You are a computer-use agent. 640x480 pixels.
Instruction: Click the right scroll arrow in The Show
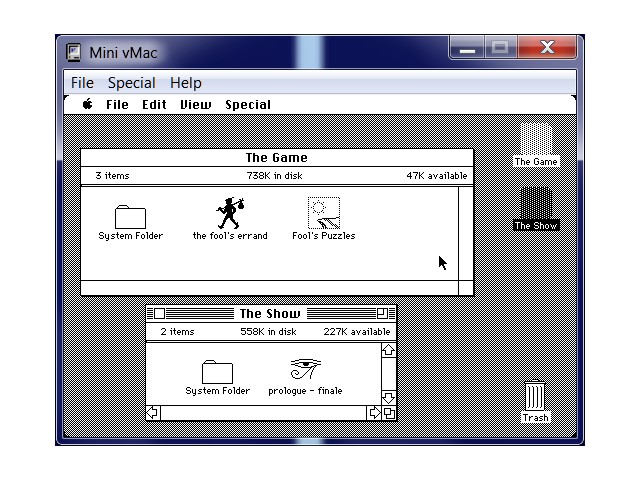coord(374,413)
